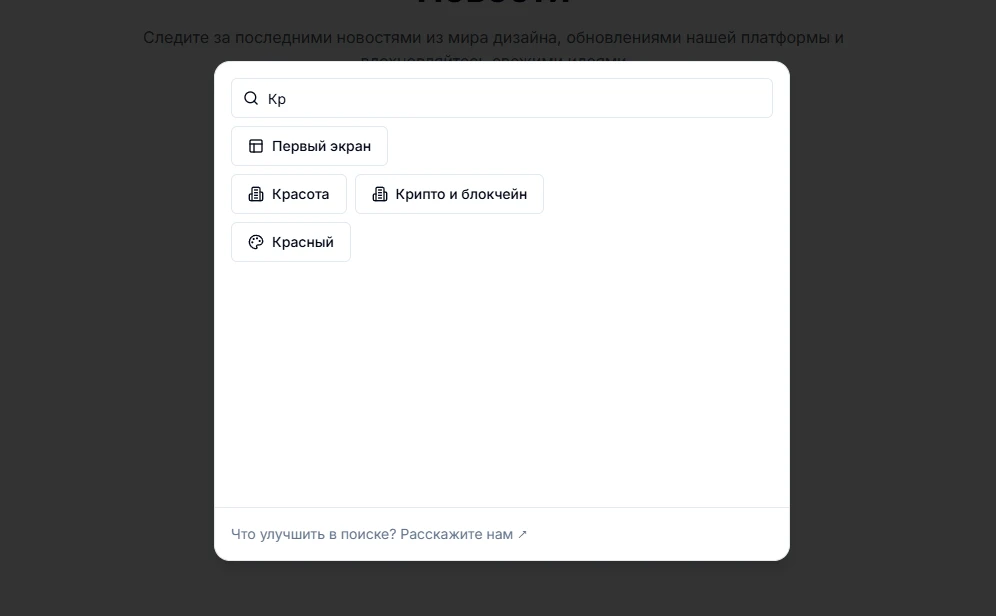Click the newspaper icon beside Красота
This screenshot has width=996, height=616.
[x=256, y=194]
